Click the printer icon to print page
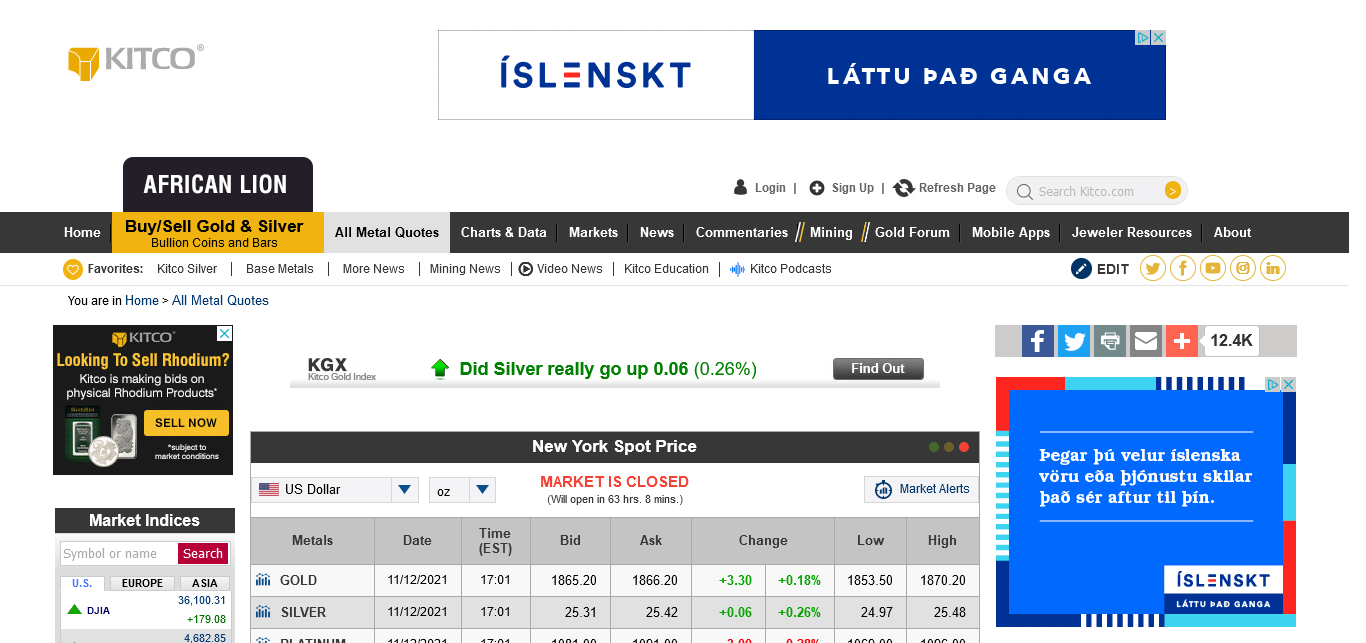This screenshot has height=643, width=1366. [x=1110, y=341]
